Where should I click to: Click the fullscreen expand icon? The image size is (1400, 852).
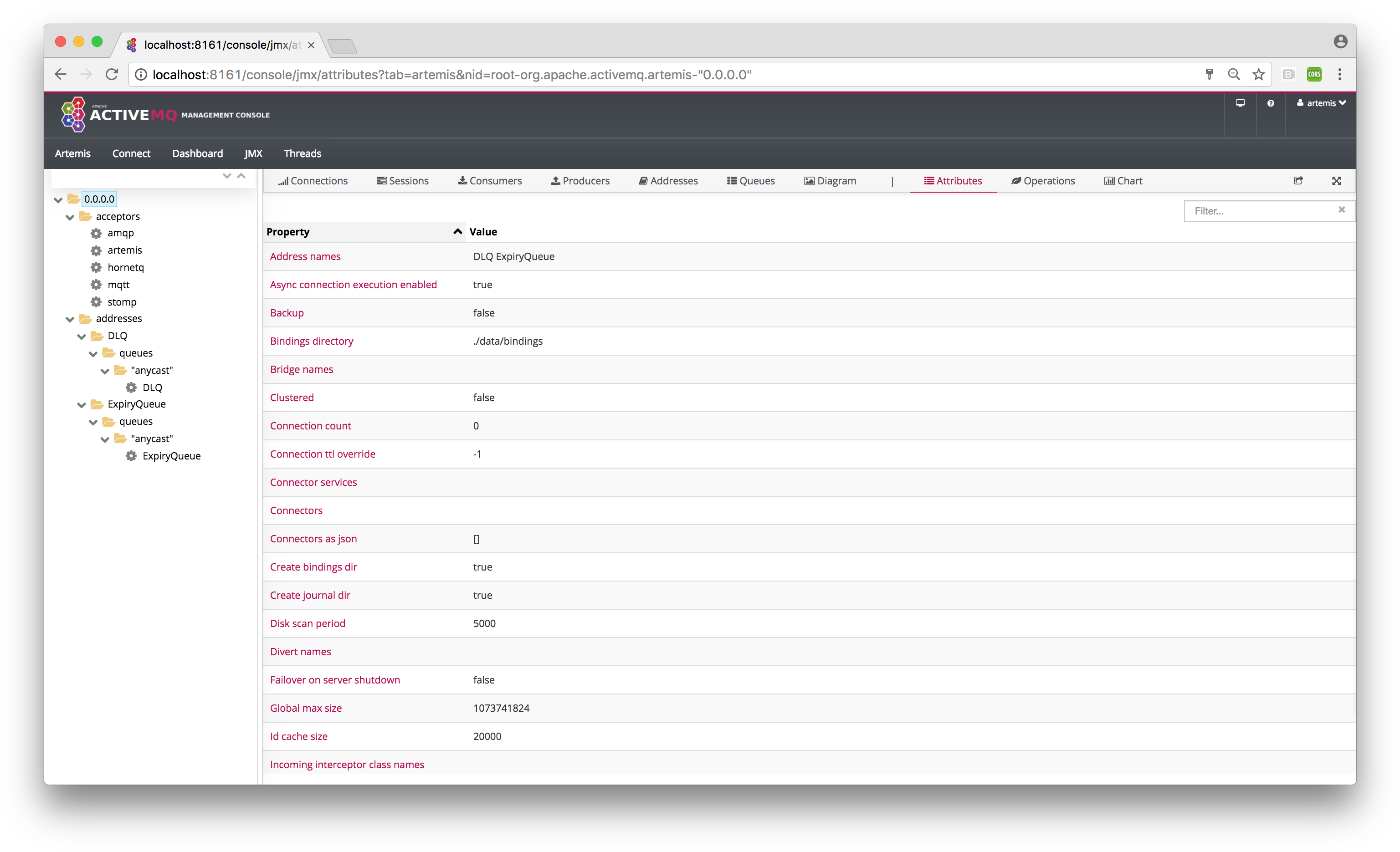pos(1336,181)
